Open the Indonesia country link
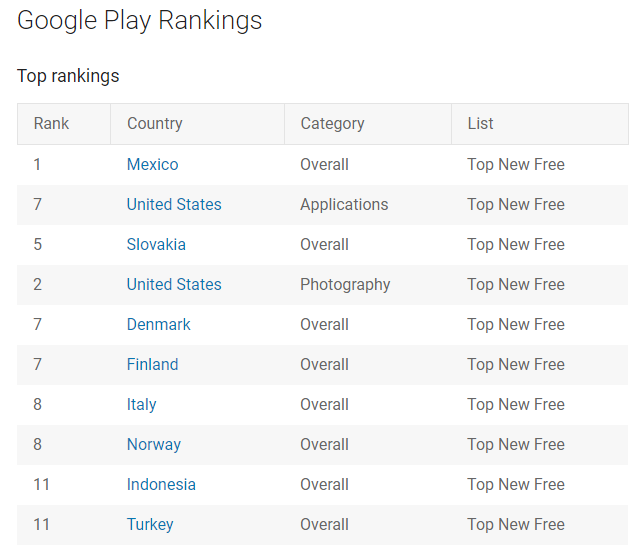This screenshot has height=555, width=640. [161, 484]
